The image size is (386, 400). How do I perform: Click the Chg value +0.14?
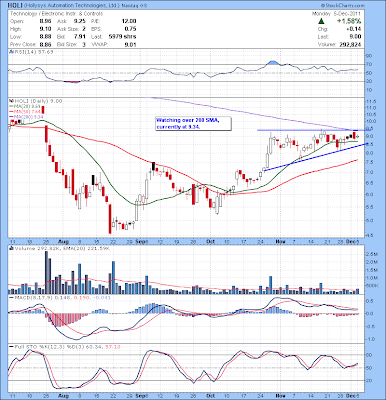coord(355,29)
